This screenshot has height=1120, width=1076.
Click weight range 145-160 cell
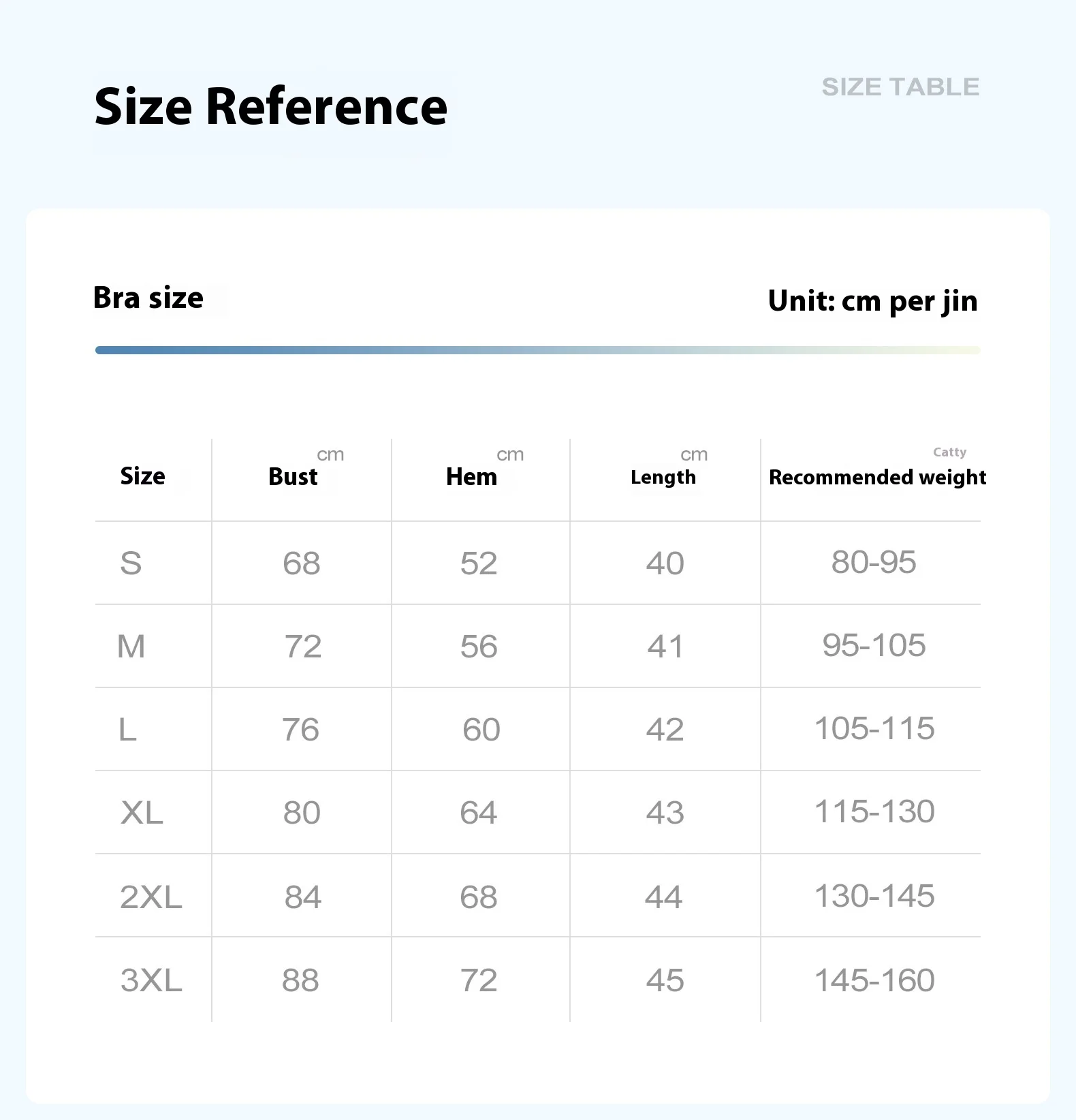tap(874, 981)
